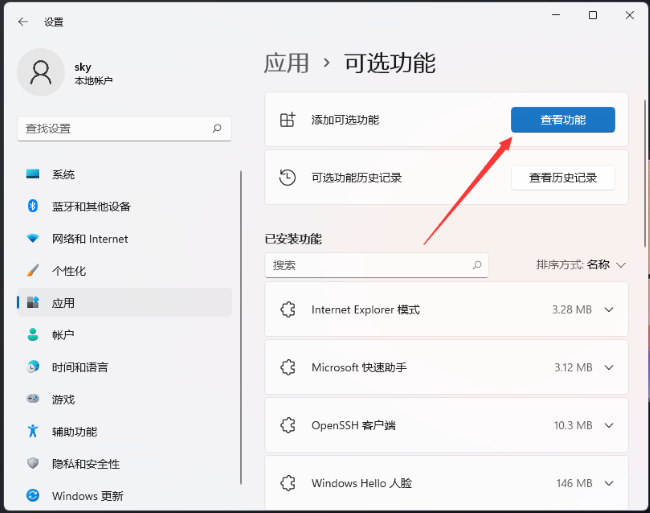
Task: Click the puzzle icon for Windows Hello 人脸
Action: 288,483
